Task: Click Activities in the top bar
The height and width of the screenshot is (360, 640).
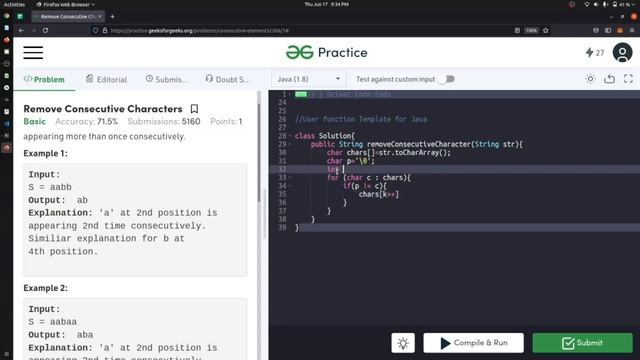Action: (14, 4)
